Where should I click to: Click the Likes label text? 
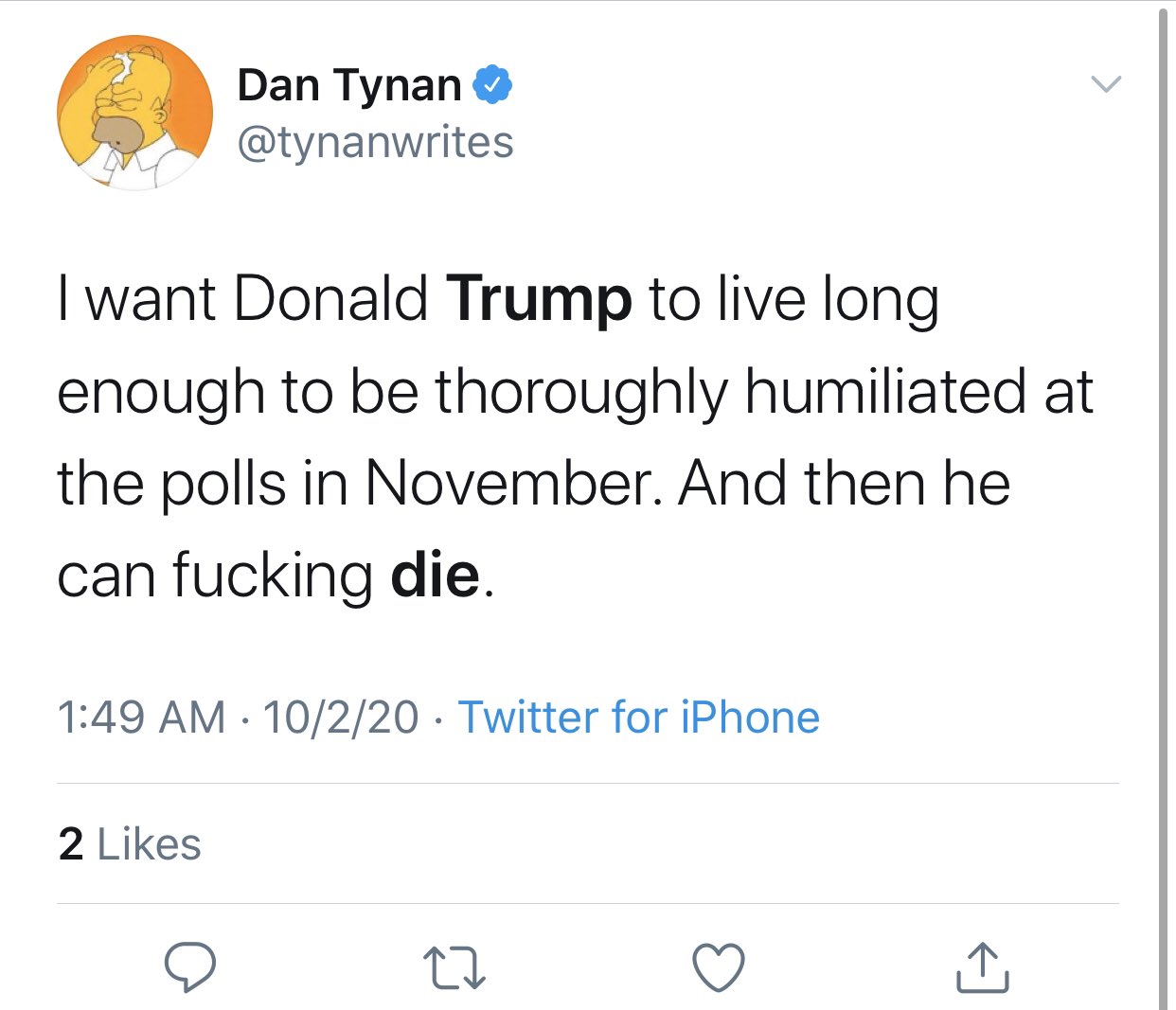[149, 843]
